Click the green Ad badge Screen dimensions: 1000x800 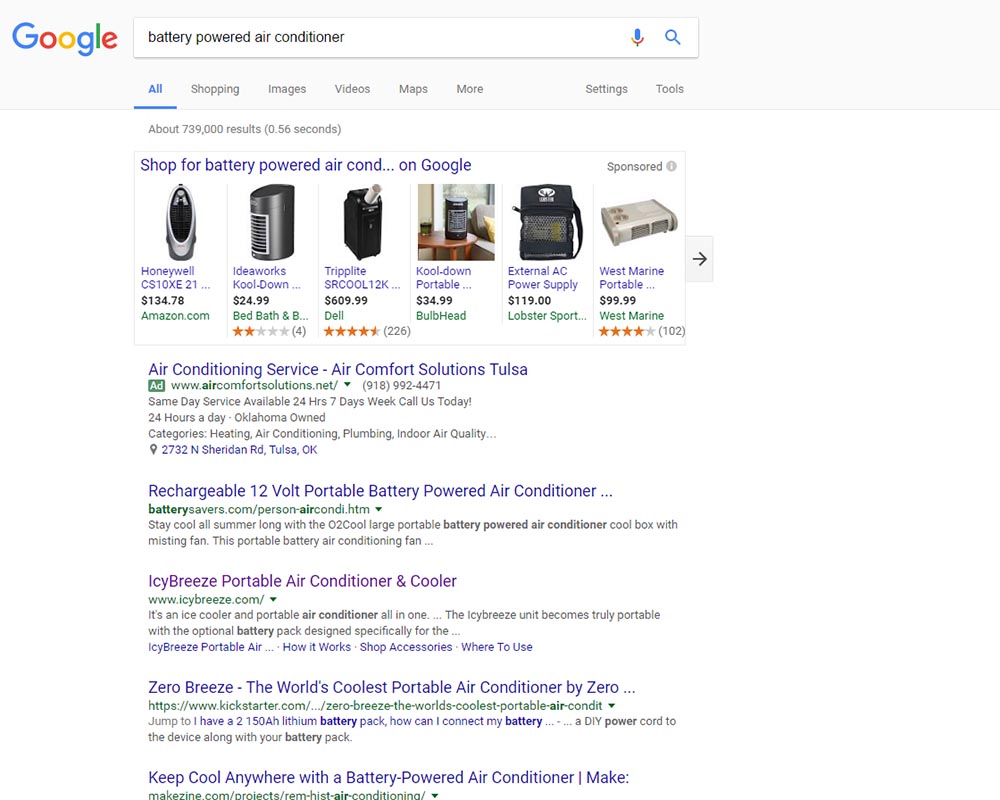[x=156, y=385]
